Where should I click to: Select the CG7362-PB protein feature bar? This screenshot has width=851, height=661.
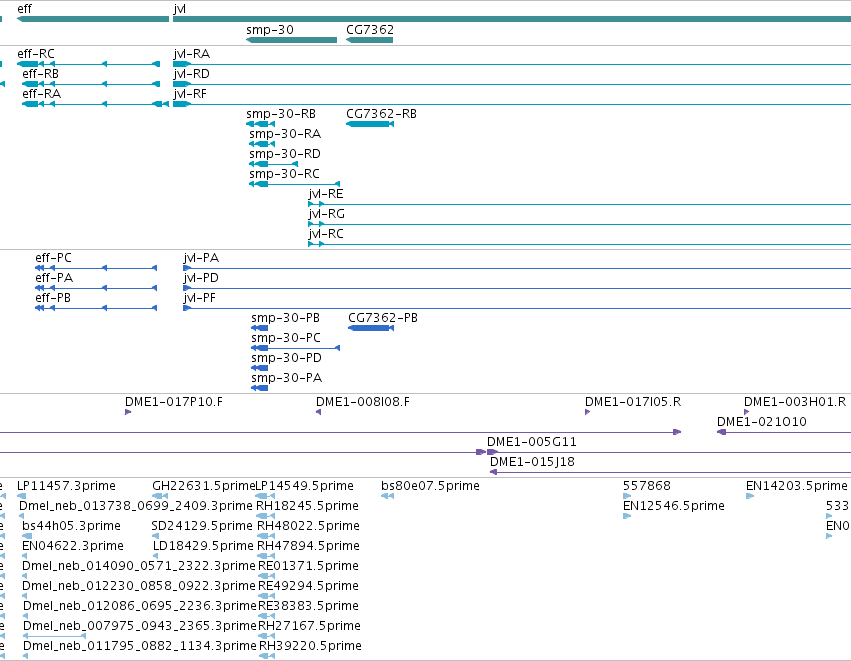(371, 328)
